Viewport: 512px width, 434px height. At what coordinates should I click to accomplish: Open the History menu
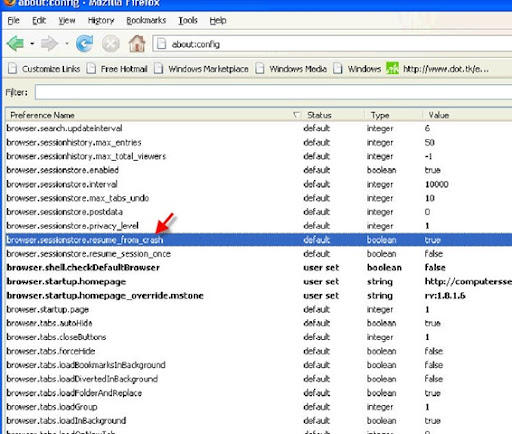101,20
